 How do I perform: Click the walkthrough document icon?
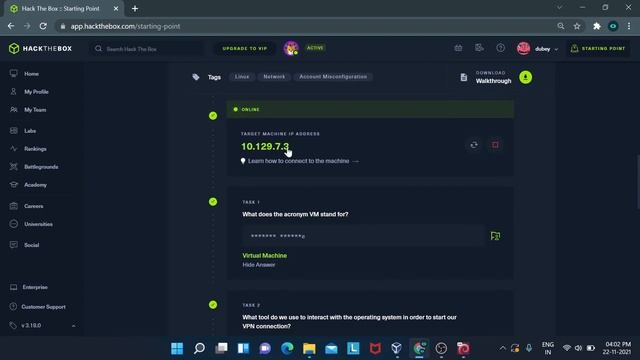[464, 77]
